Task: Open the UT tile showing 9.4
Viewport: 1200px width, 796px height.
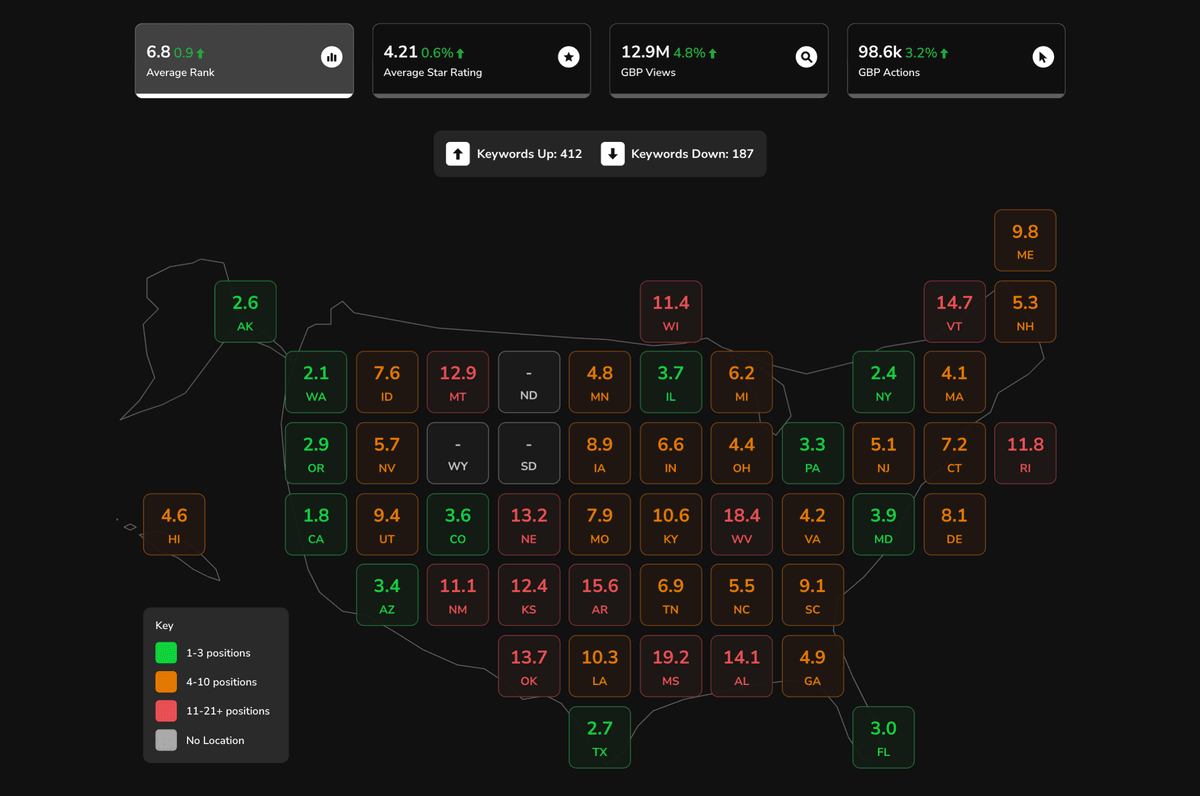Action: click(x=387, y=525)
